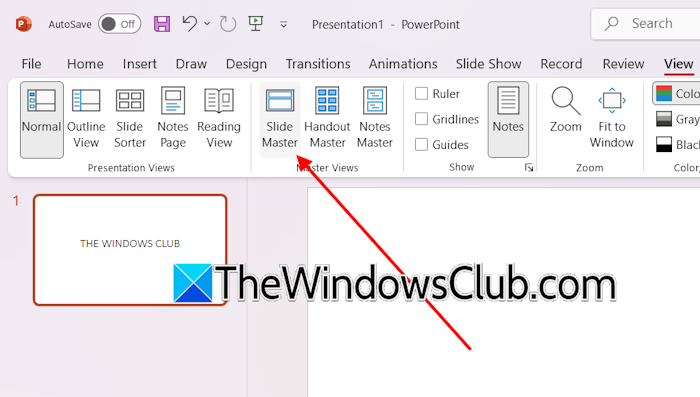Open Slide Master view
The width and height of the screenshot is (700, 397).
280,119
